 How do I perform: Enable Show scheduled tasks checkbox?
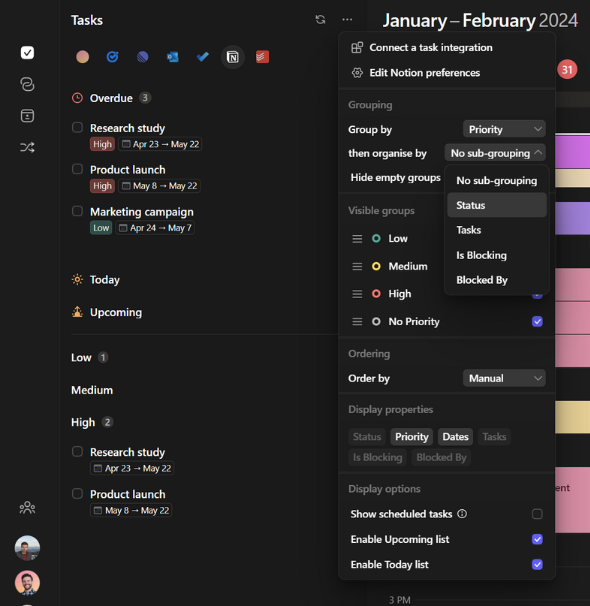[537, 514]
